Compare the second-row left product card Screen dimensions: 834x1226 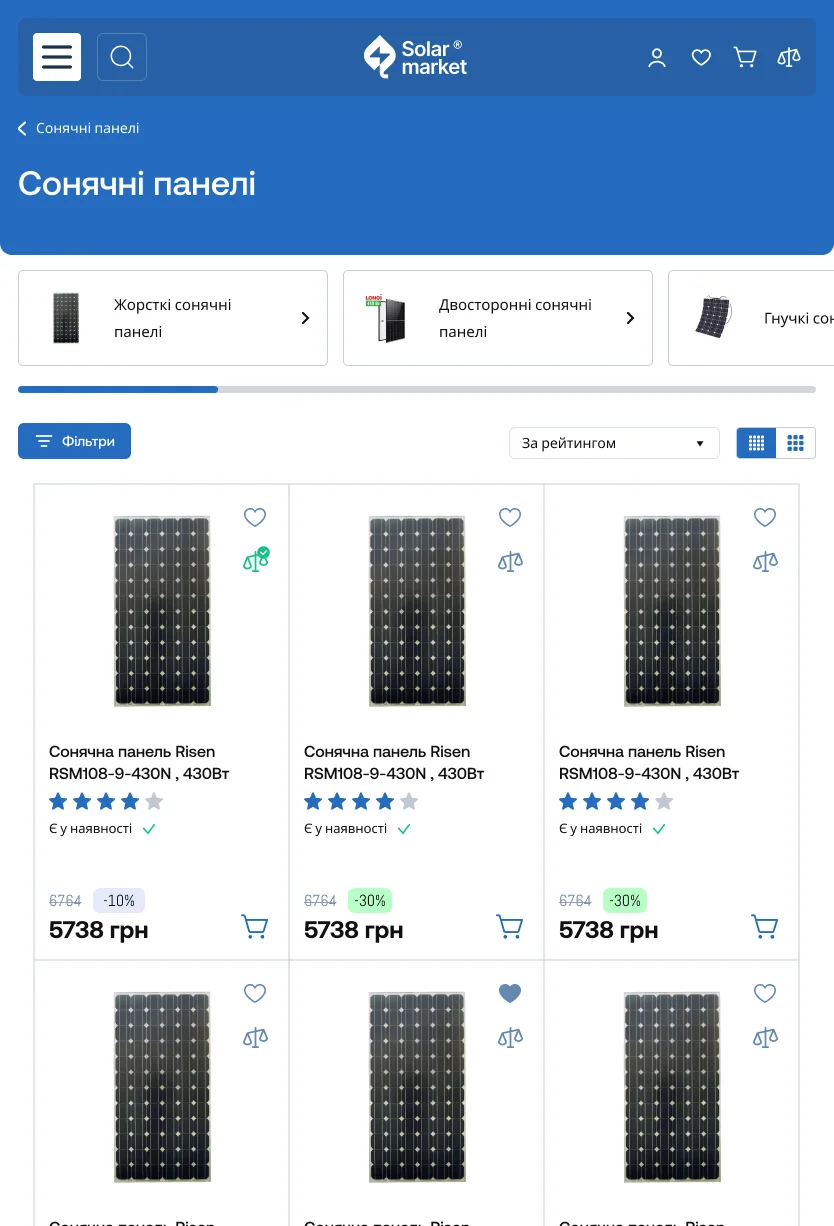pos(255,1037)
